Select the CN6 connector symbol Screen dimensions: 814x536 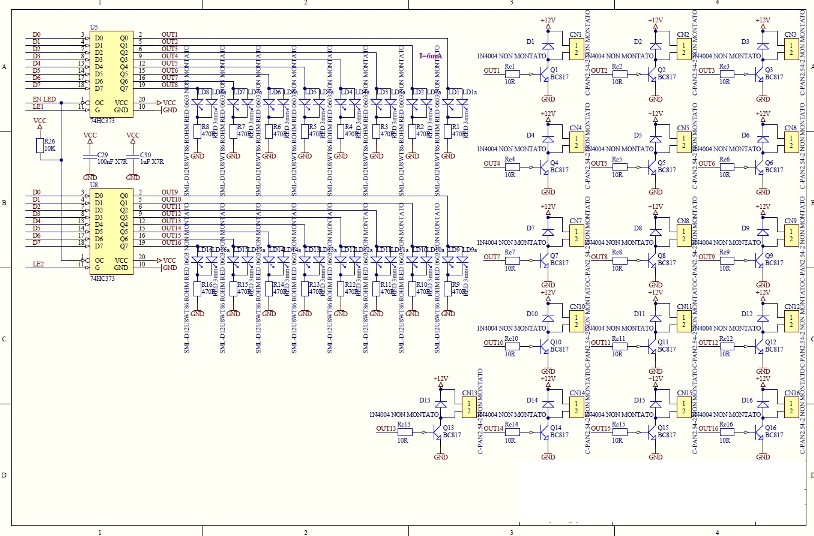pyautogui.click(x=791, y=141)
